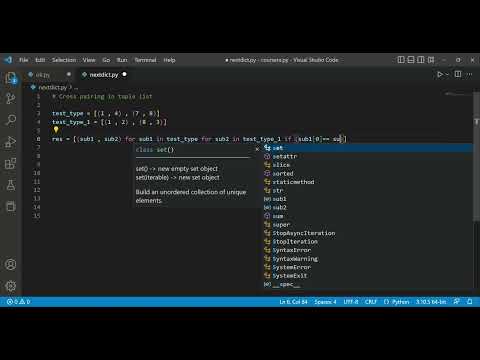Toggle panel layout icon in title bar

[x=411, y=60]
